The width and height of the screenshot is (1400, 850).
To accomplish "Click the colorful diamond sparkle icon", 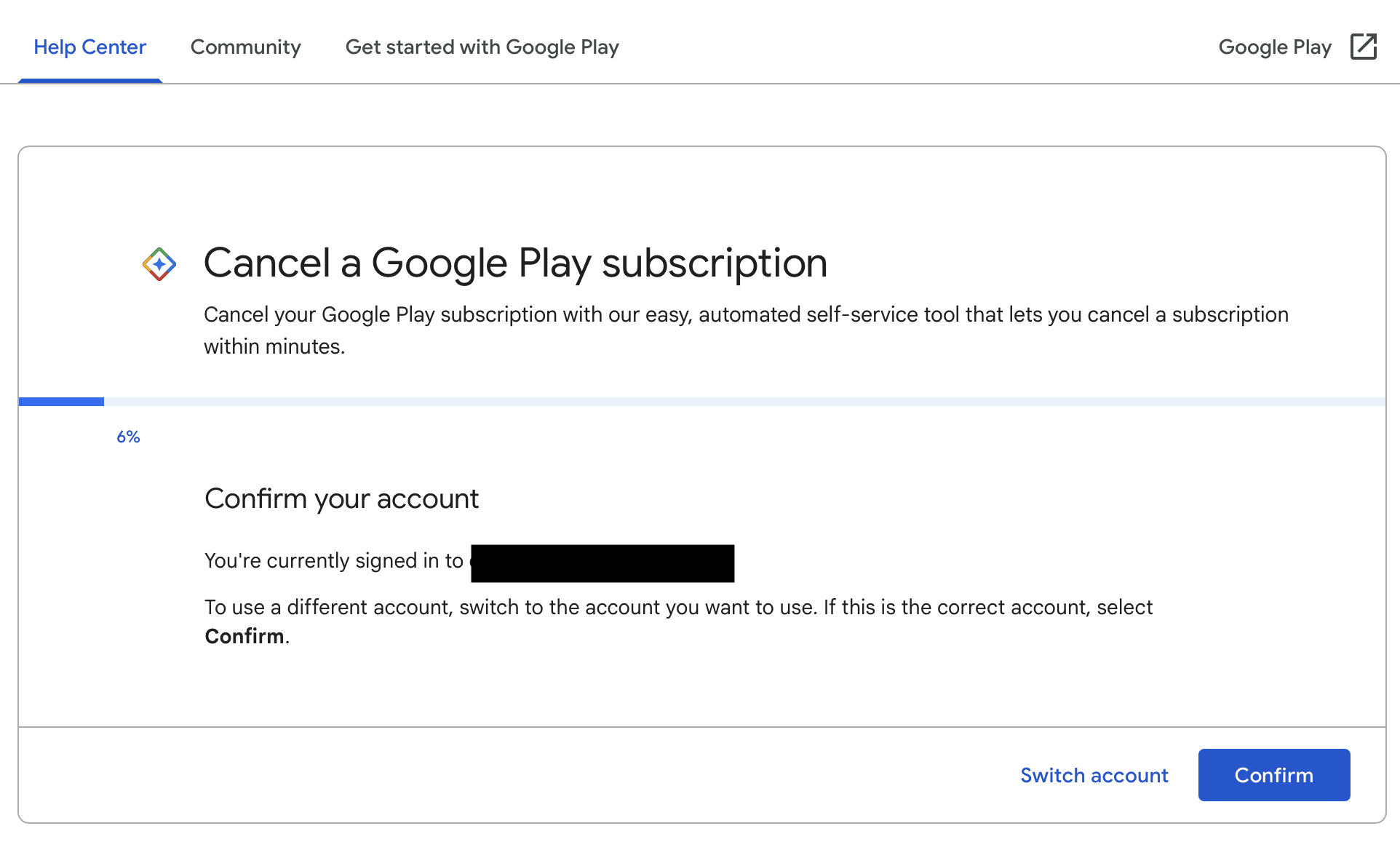I will [159, 264].
